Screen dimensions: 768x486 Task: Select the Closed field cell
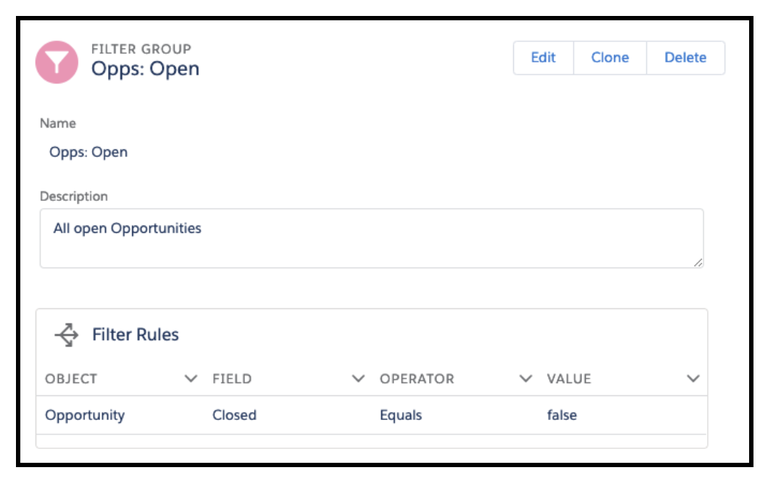pyautogui.click(x=234, y=415)
